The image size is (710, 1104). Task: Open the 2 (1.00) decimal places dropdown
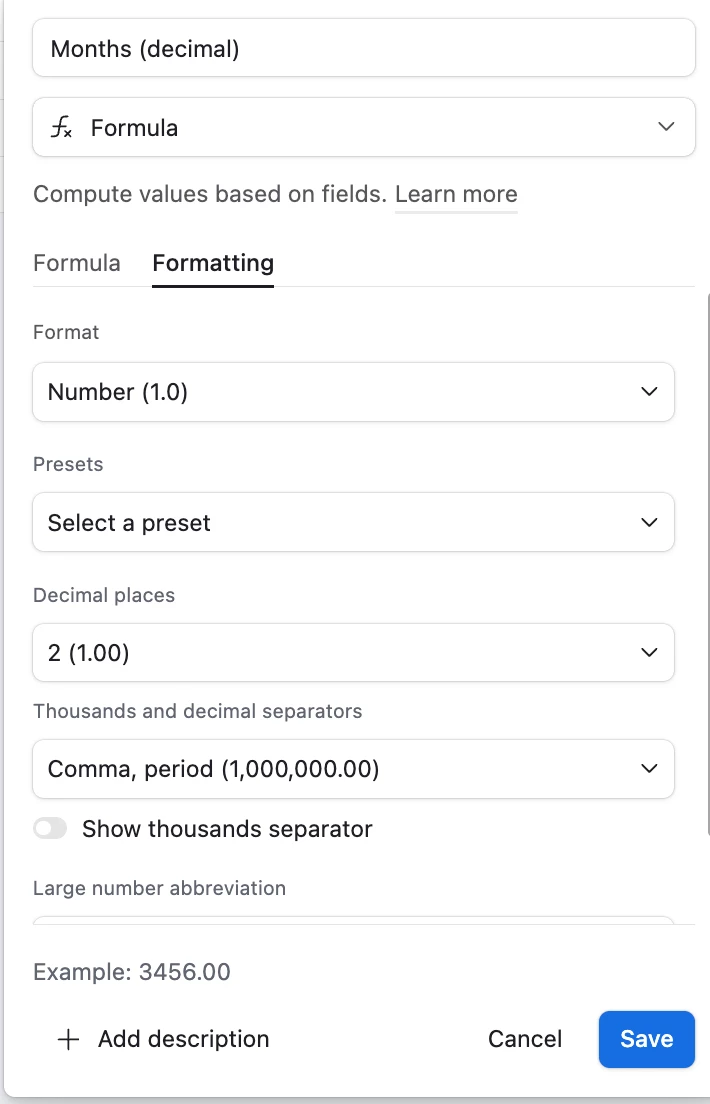pos(354,652)
